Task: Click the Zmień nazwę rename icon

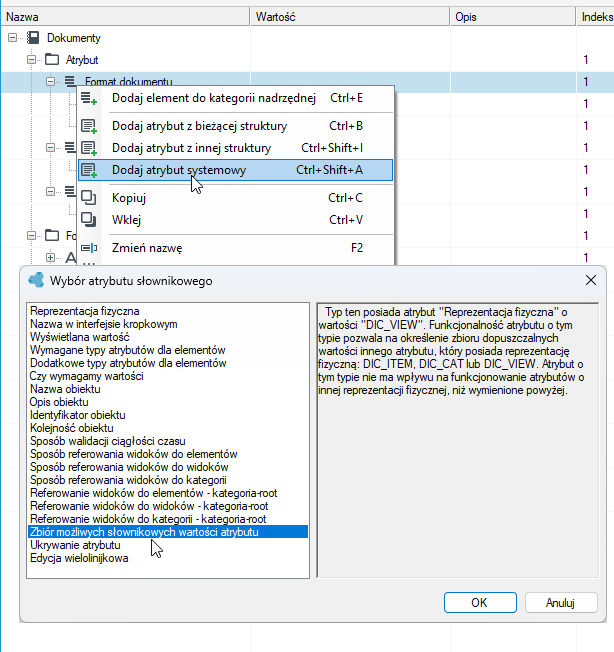Action: pyautogui.click(x=89, y=248)
